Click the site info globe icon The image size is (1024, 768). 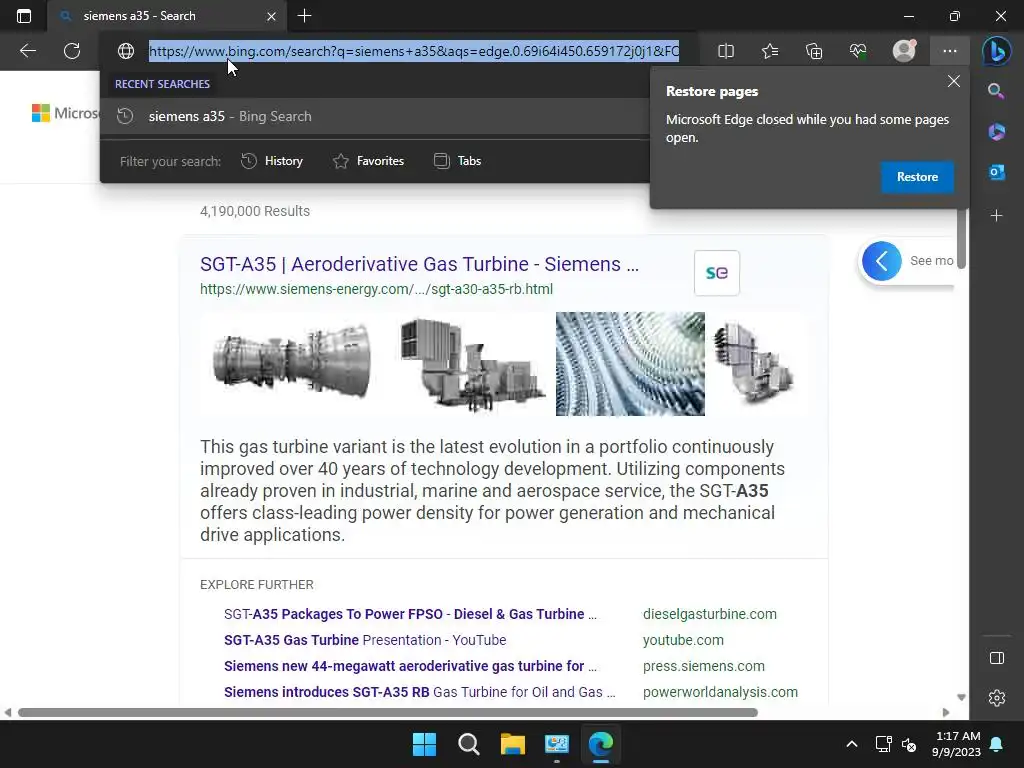[x=125, y=51]
